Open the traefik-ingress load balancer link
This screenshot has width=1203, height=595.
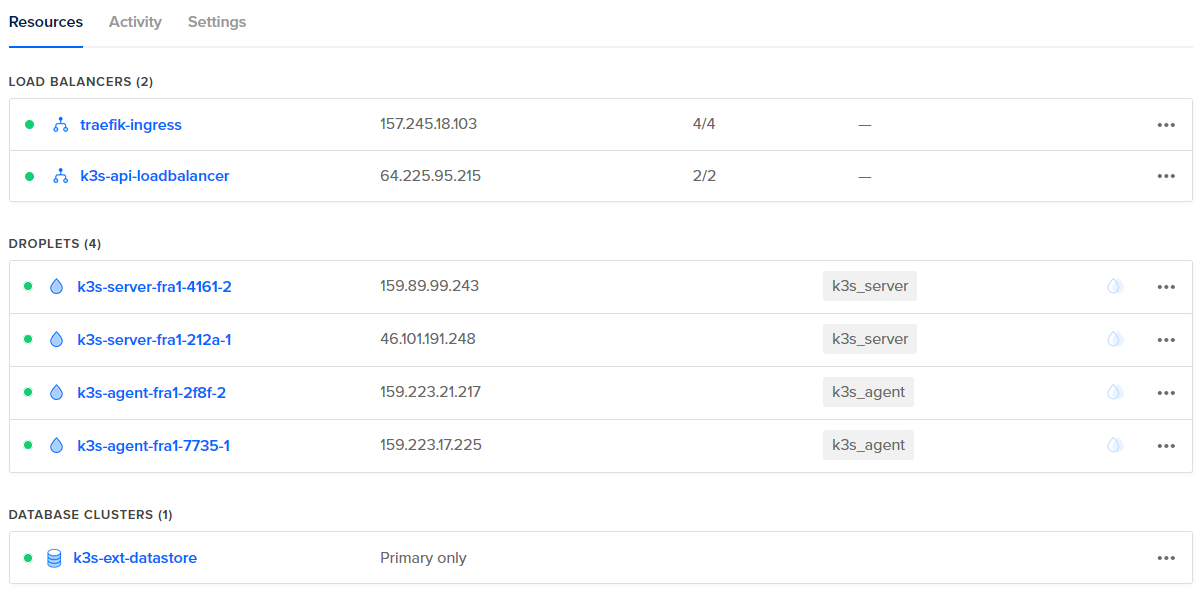131,125
